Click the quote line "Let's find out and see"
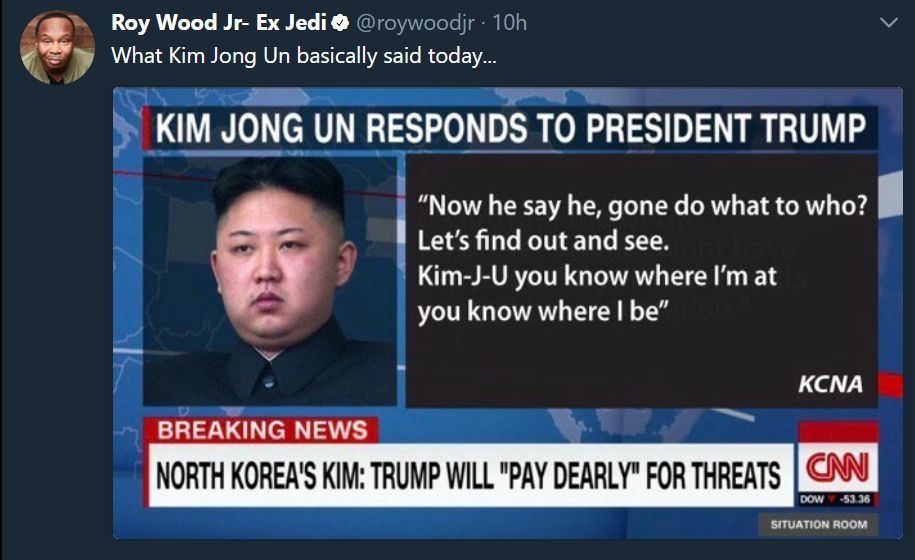 [543, 240]
